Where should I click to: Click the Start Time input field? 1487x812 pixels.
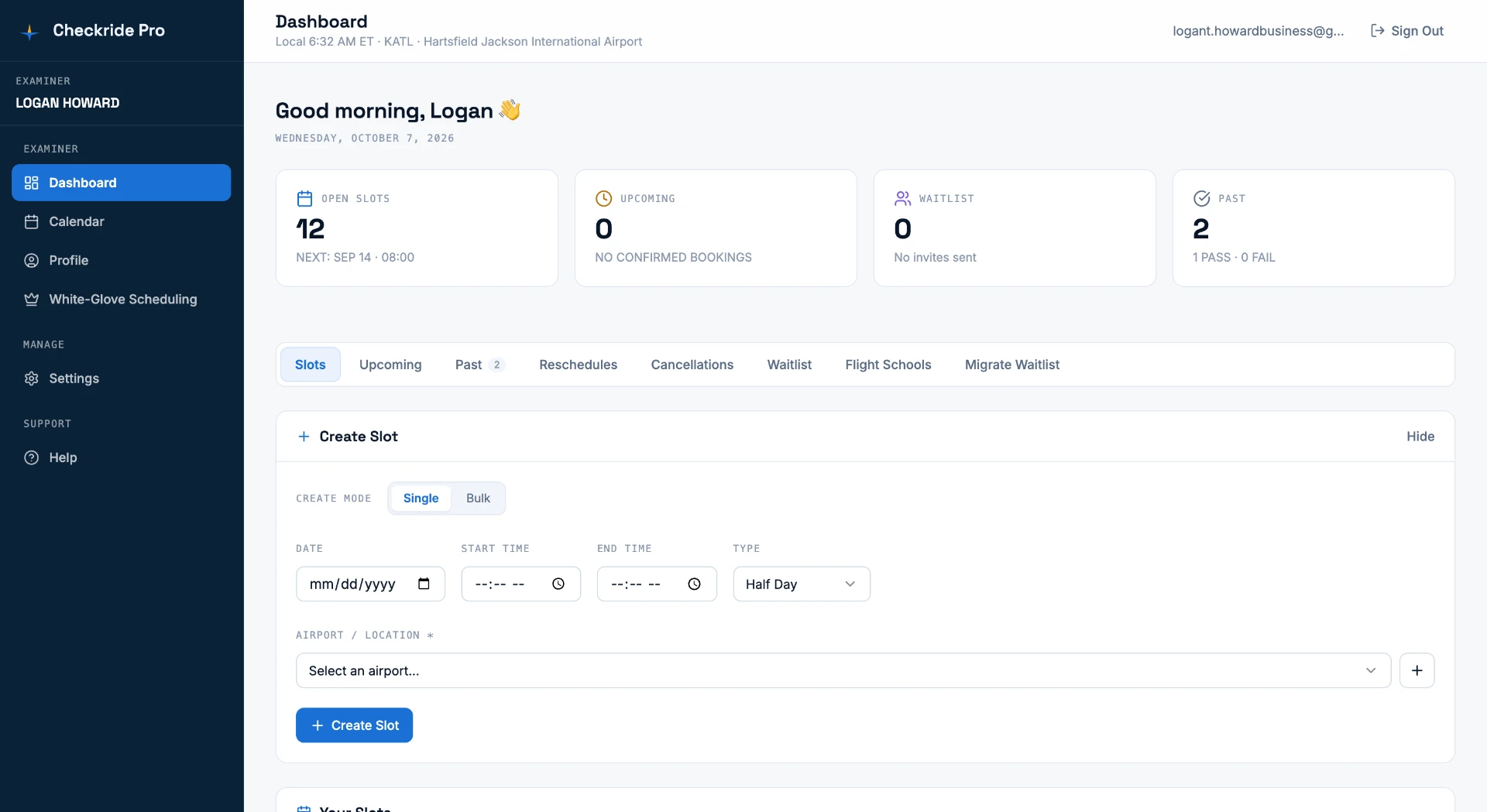520,584
